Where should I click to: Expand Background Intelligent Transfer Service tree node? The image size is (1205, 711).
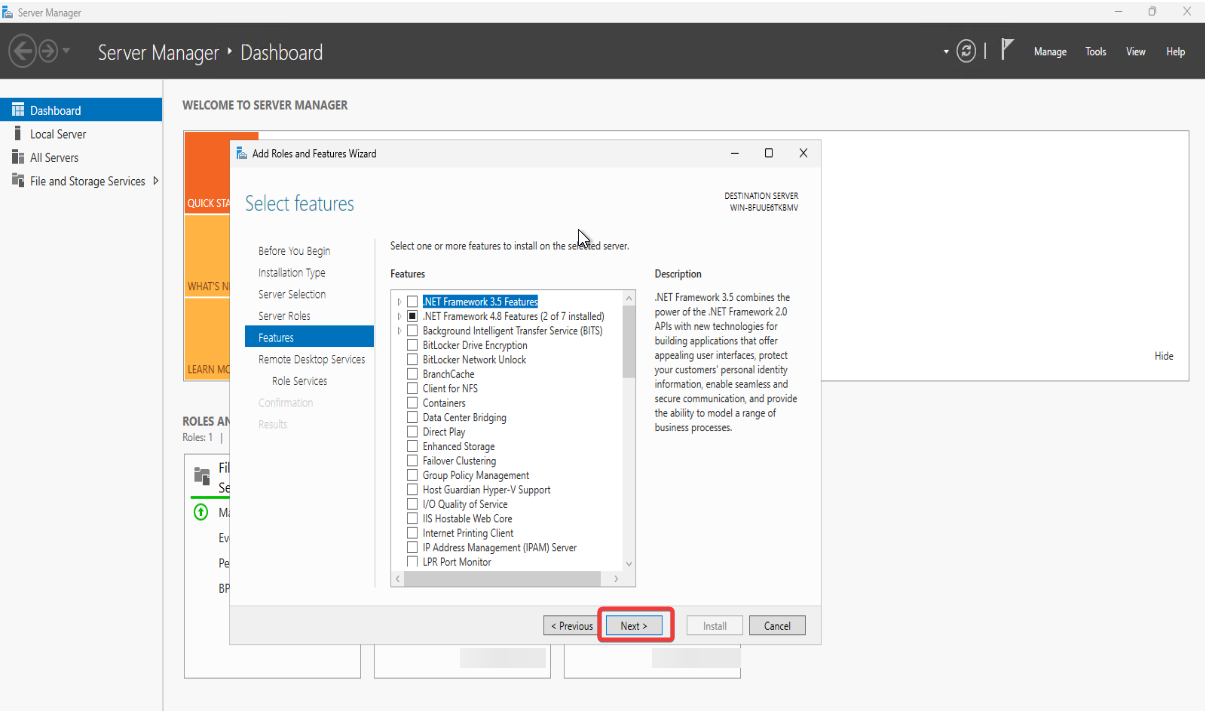pyautogui.click(x=400, y=331)
